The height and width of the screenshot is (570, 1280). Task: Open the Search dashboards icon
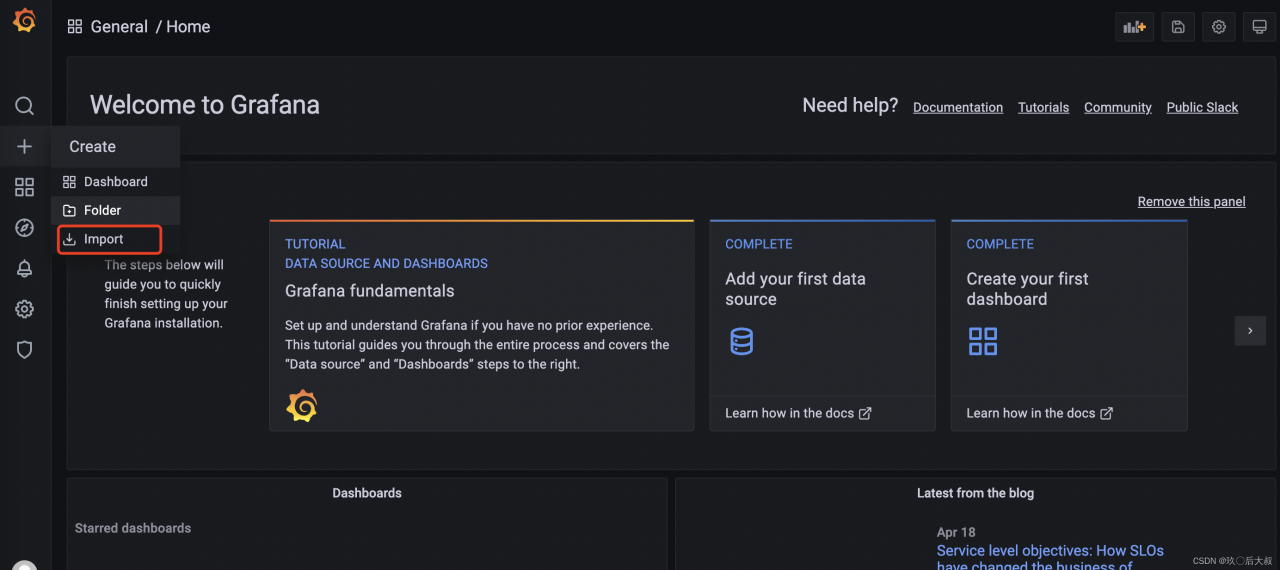click(25, 106)
